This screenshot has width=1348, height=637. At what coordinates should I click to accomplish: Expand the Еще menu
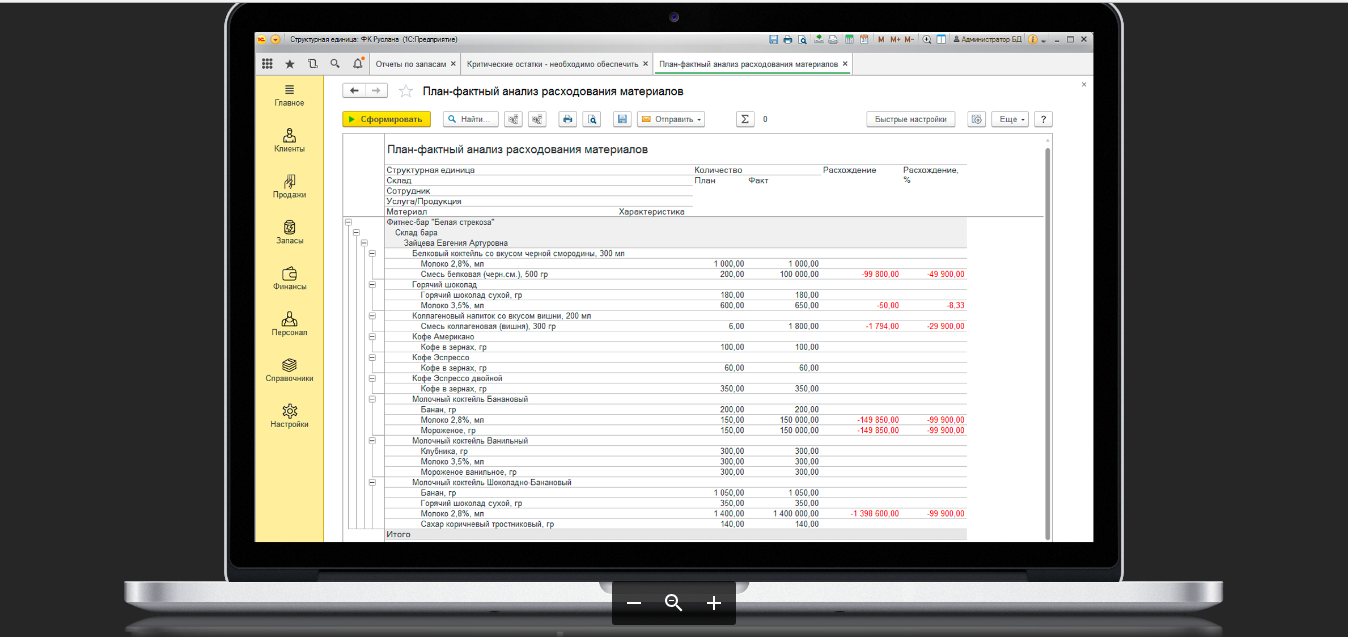(x=1008, y=119)
